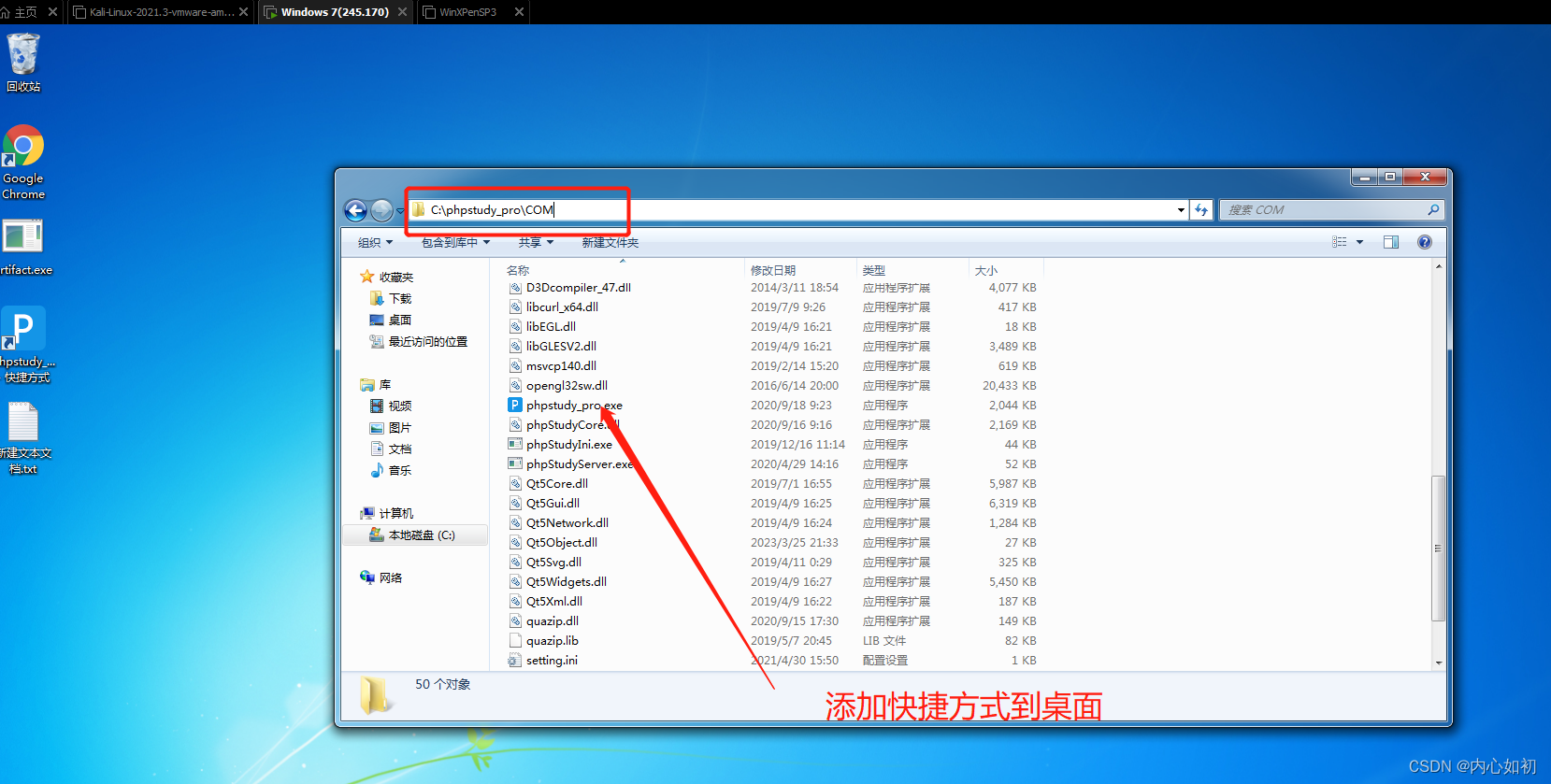Click the Videos library icon
Viewport: 1551px width, 784px height.
[377, 406]
